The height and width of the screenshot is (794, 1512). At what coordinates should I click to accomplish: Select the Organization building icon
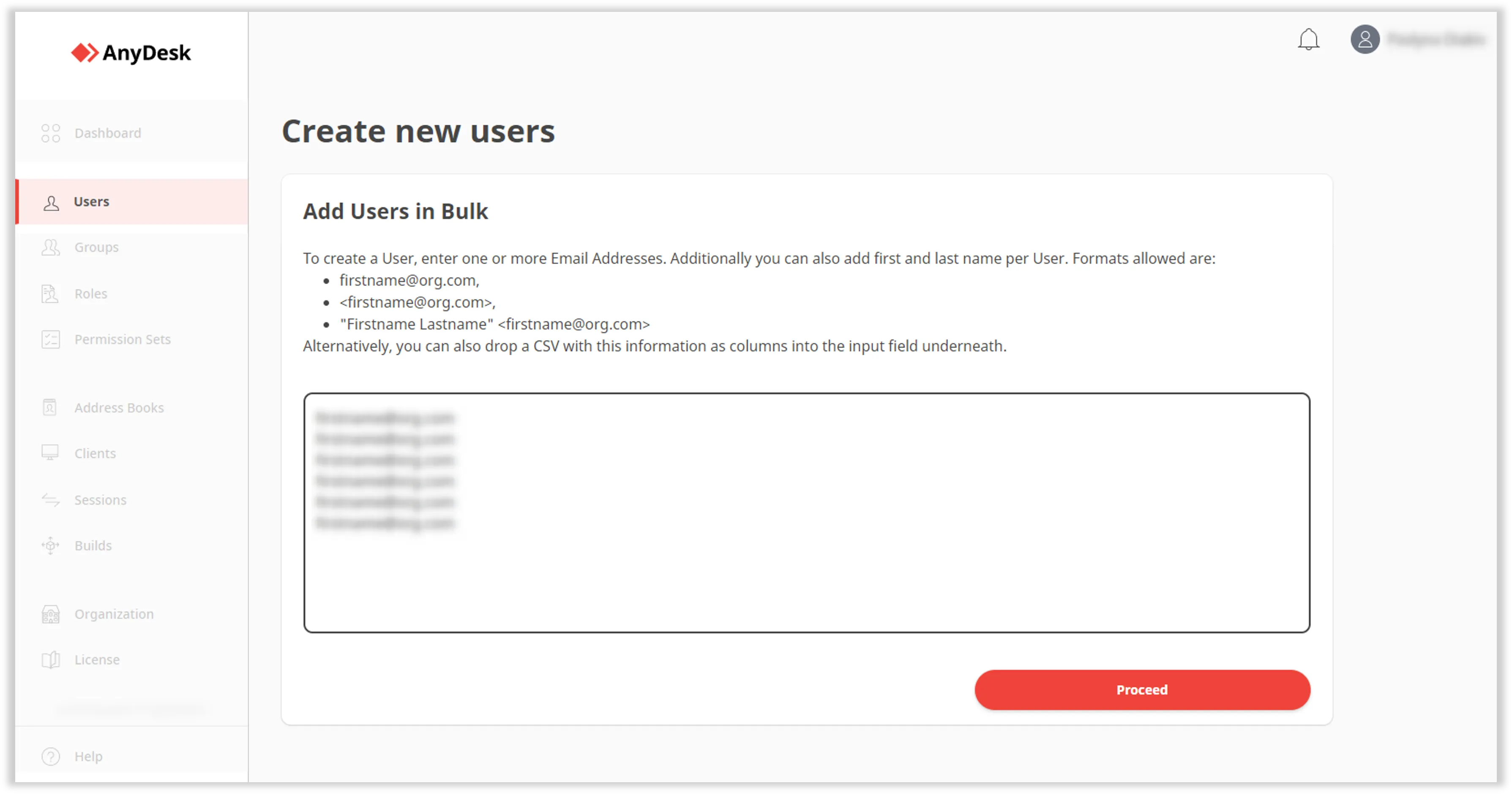pyautogui.click(x=50, y=614)
